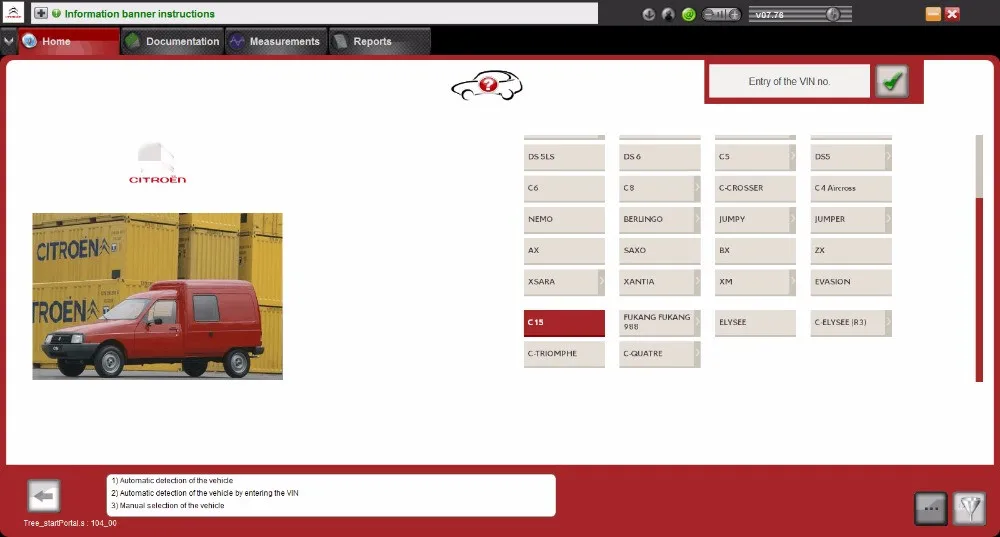The width and height of the screenshot is (1000, 537).
Task: Expand the BERLINGO model arrow
Action: (x=697, y=219)
